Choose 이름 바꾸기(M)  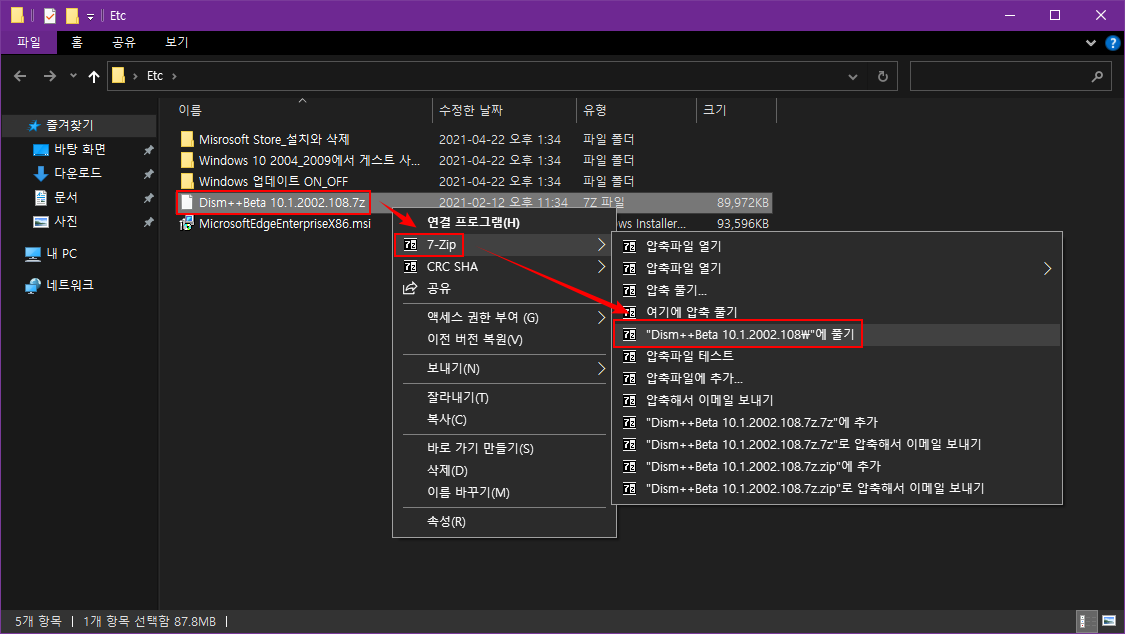pyautogui.click(x=504, y=493)
